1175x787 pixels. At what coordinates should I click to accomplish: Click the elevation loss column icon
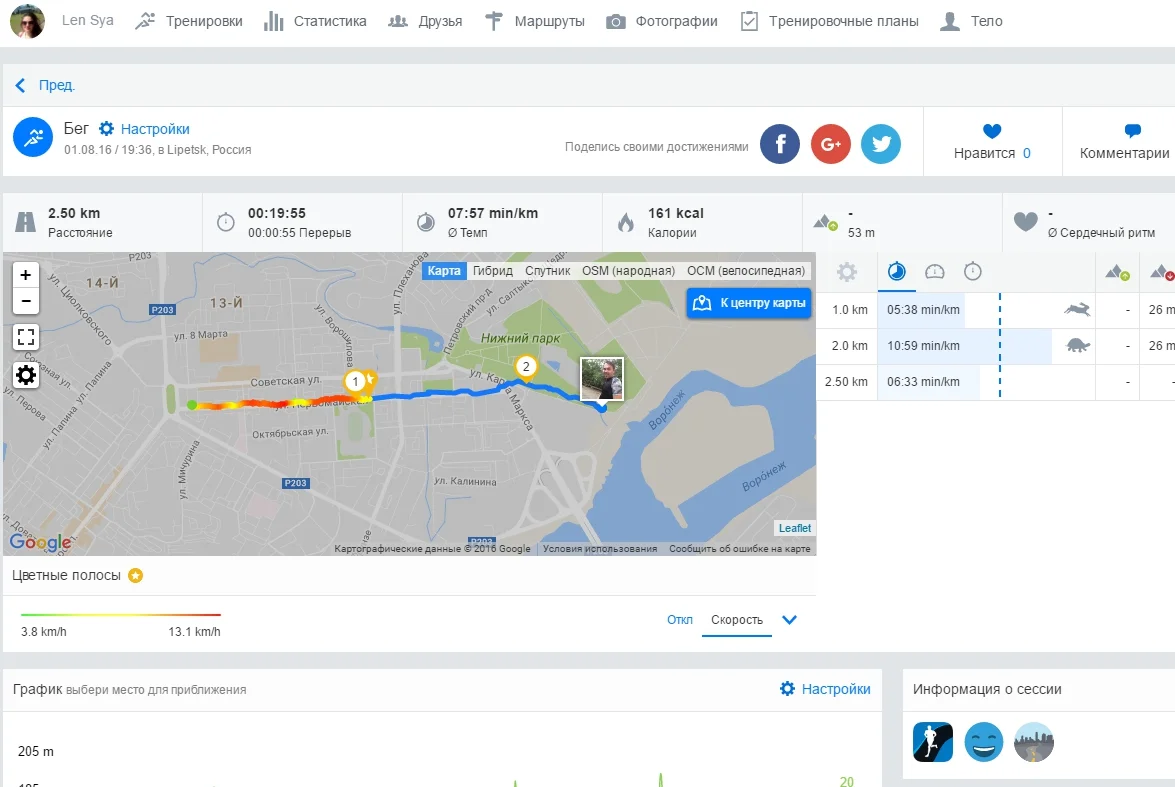(x=1162, y=273)
